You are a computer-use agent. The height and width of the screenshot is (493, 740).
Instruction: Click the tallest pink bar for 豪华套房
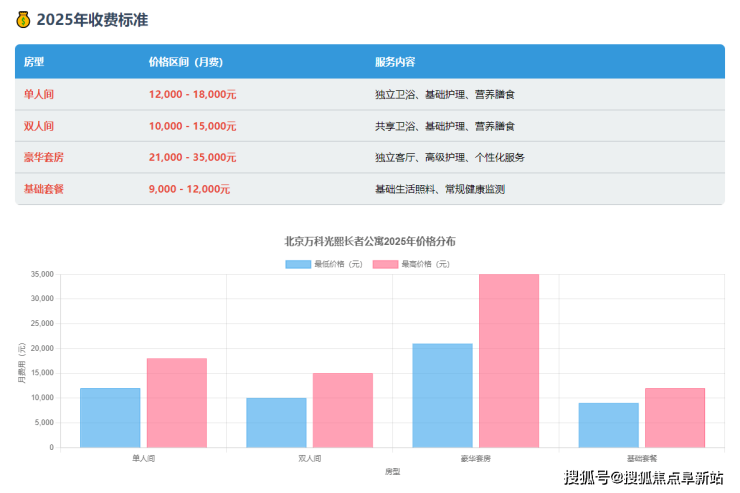point(509,360)
